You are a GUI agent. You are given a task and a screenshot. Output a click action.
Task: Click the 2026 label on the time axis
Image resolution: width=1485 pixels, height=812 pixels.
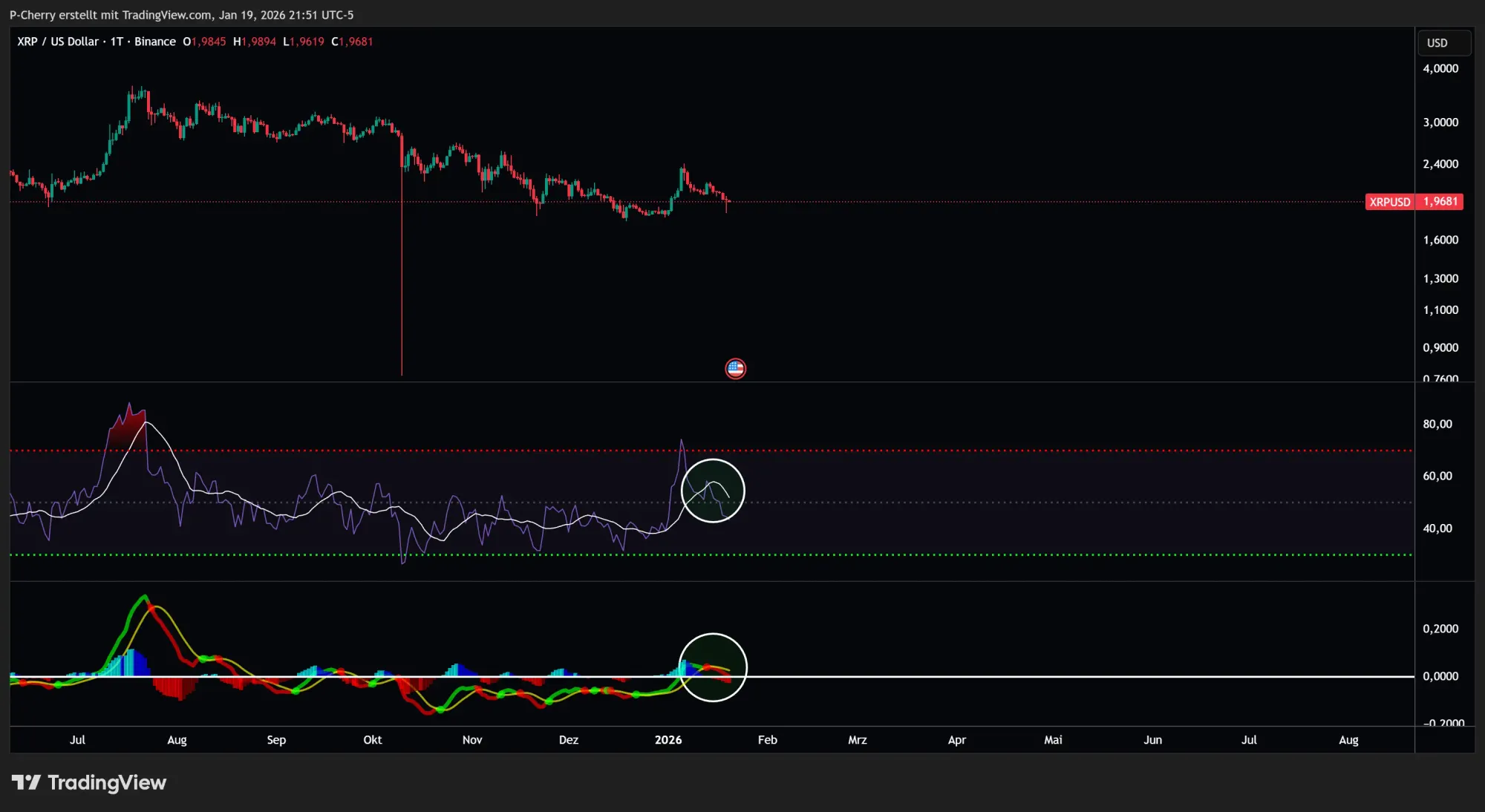point(668,739)
